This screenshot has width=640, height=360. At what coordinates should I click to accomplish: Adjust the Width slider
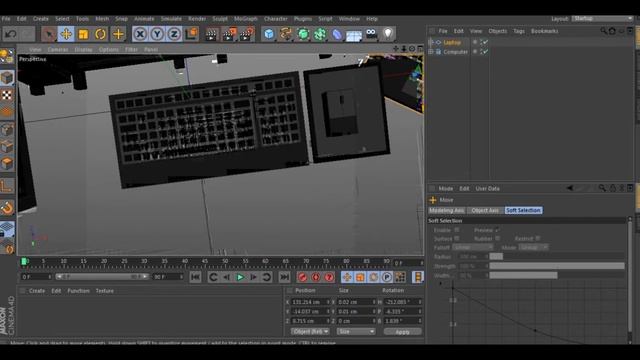pyautogui.click(x=557, y=276)
